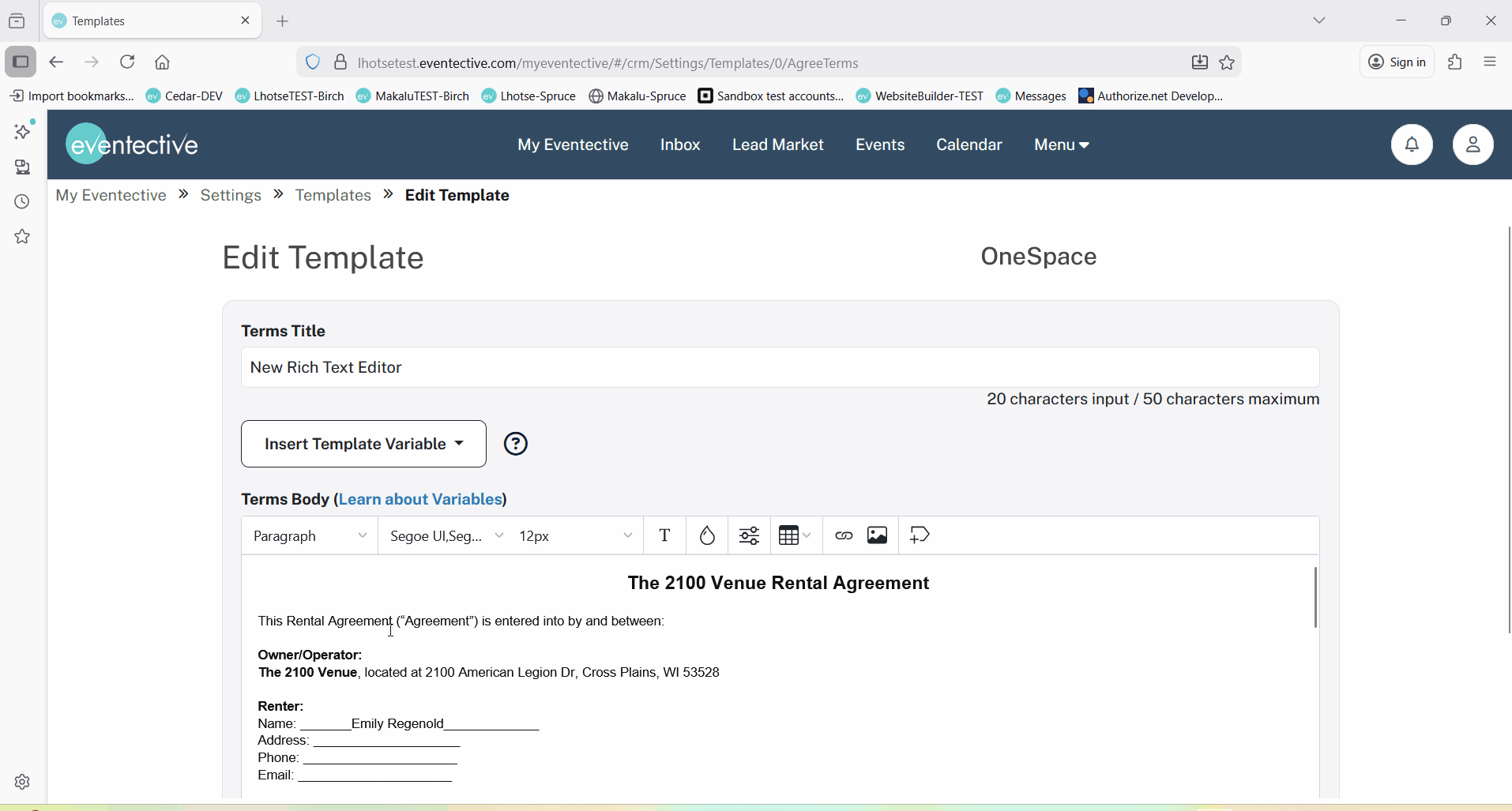Click My Eventective breadcrumb link
The height and width of the screenshot is (811, 1512).
tap(111, 196)
